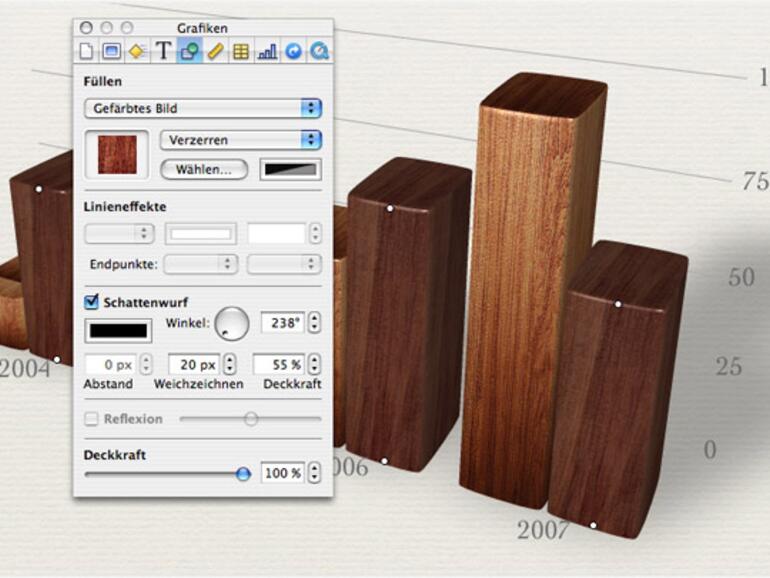Click the Füllen section heading
Screen dimensions: 770x578
pyautogui.click(x=103, y=82)
